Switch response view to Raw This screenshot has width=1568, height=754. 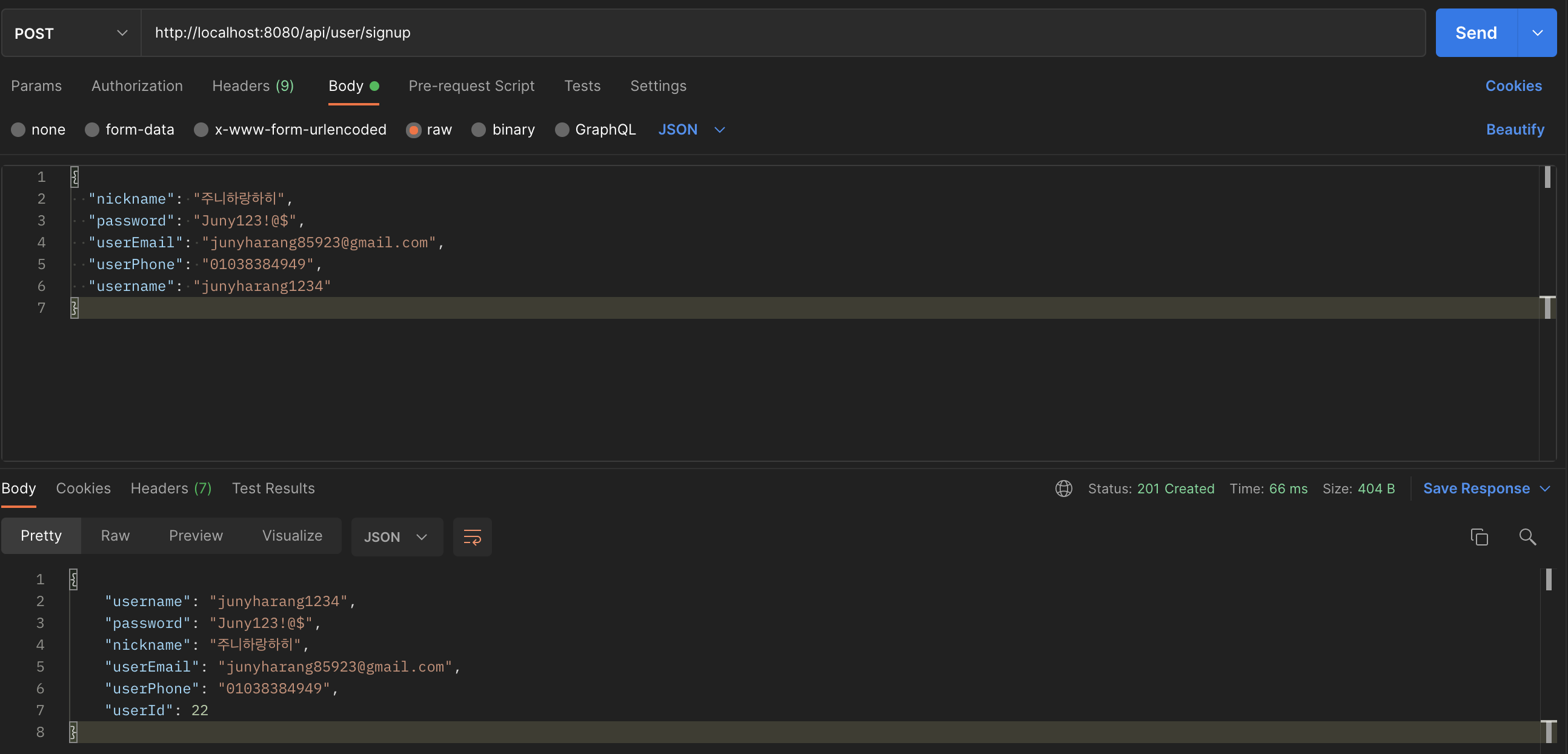tap(115, 535)
